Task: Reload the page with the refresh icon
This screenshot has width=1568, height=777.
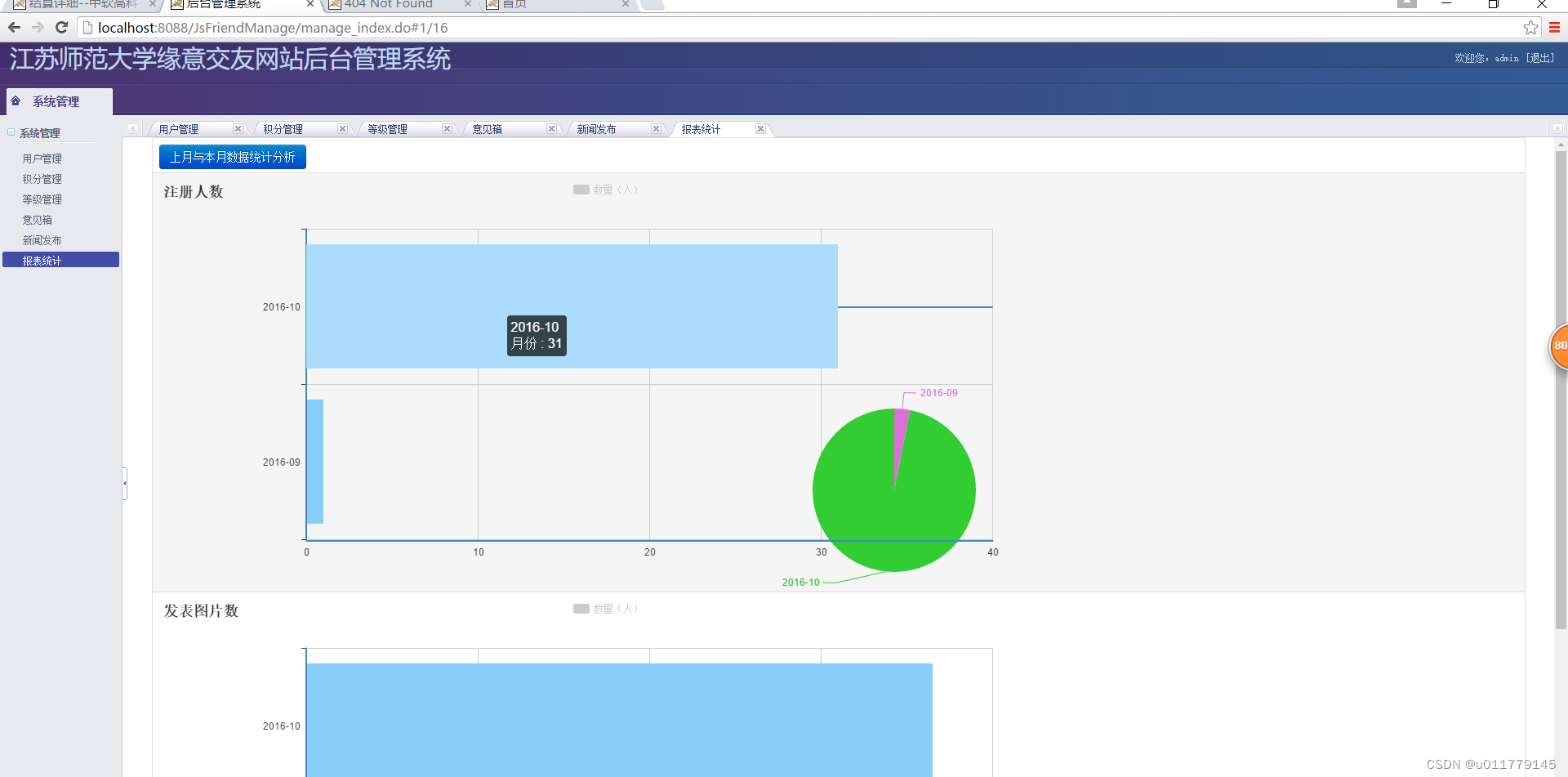Action: click(61, 28)
